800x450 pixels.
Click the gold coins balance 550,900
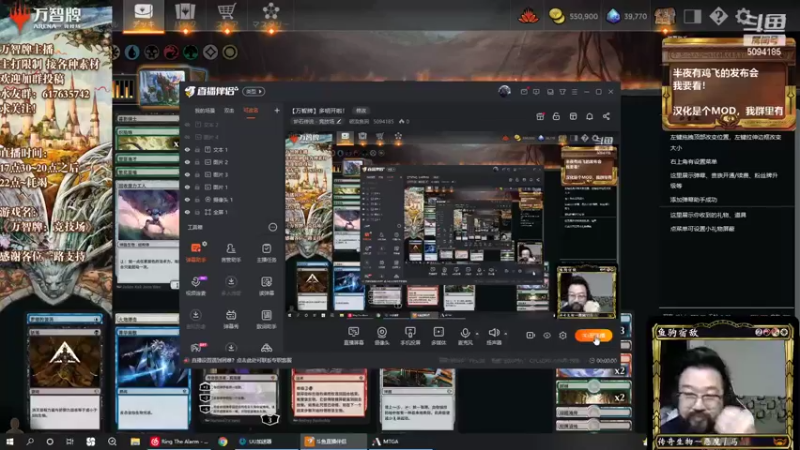572,16
